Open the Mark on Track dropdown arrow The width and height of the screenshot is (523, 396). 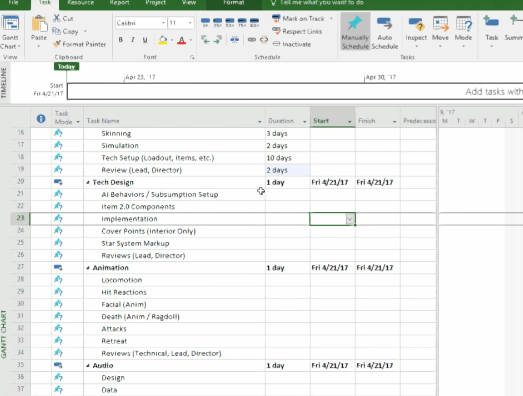pos(331,19)
